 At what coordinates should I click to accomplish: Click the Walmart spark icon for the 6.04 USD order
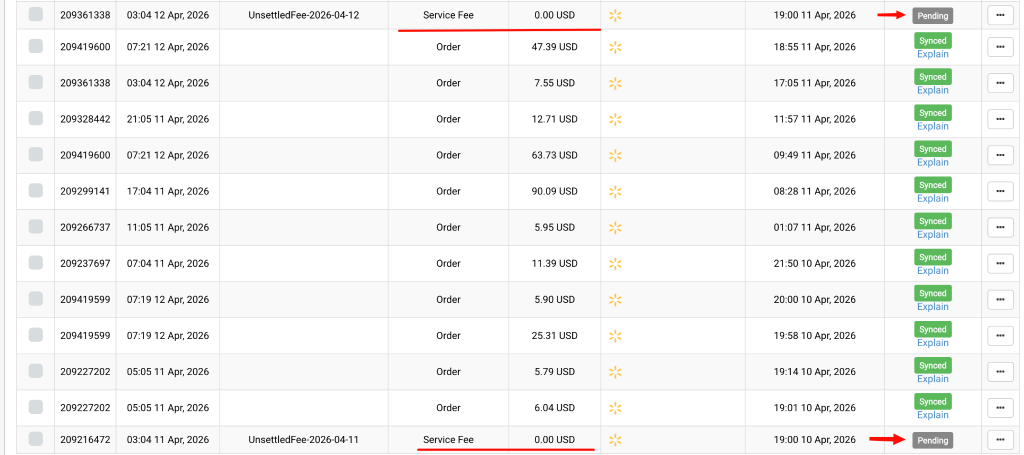[616, 407]
